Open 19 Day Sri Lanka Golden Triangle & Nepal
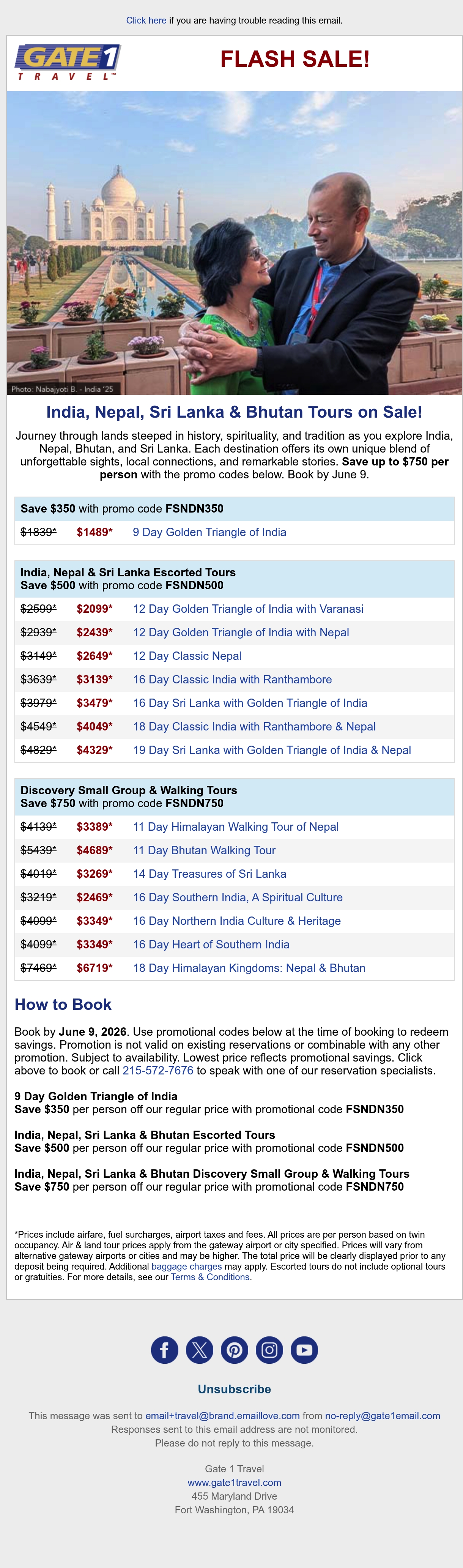The height and width of the screenshot is (1568, 463). pyautogui.click(x=272, y=750)
